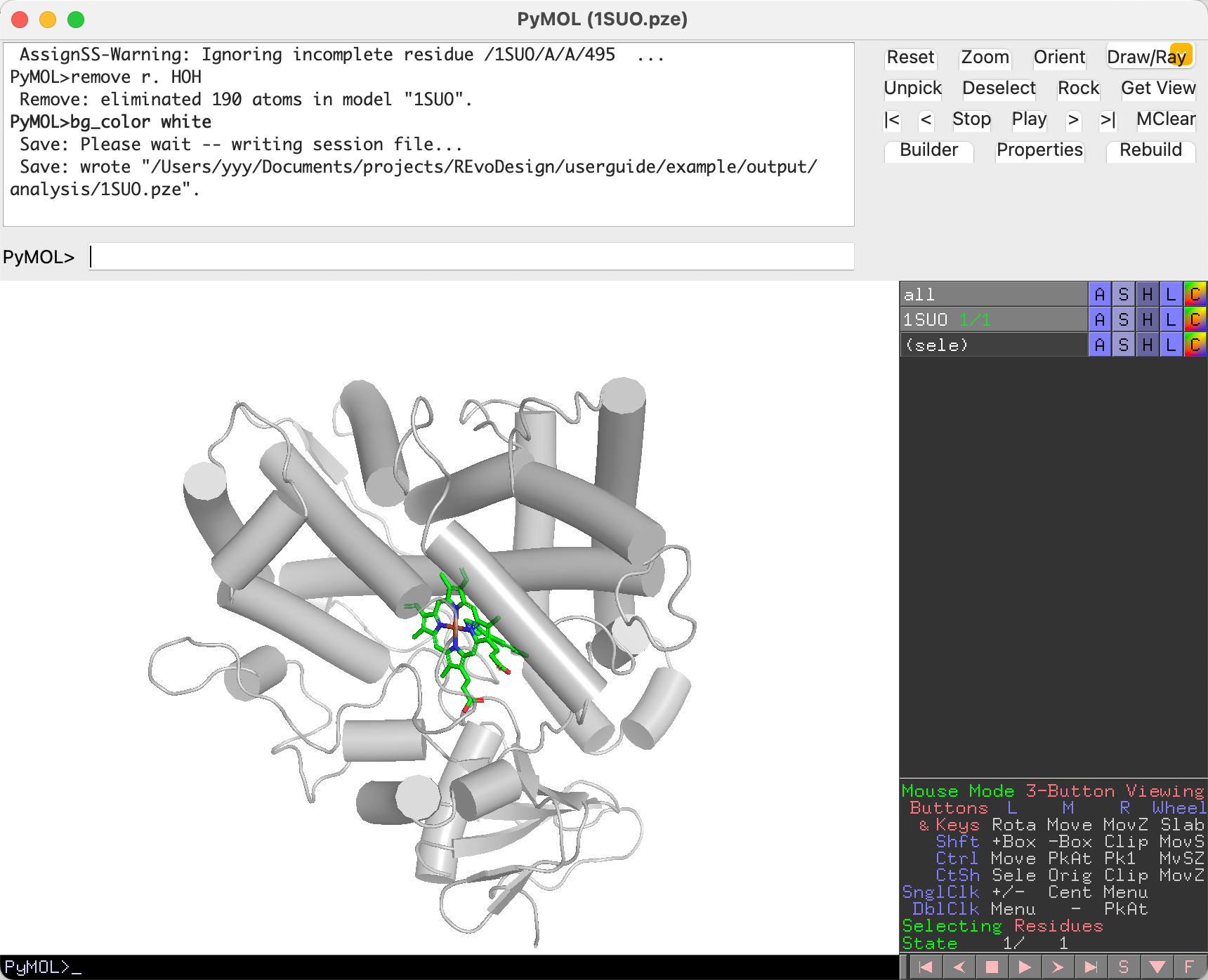Open the Show (S) menu for all
This screenshot has width=1208, height=980.
pyautogui.click(x=1123, y=294)
